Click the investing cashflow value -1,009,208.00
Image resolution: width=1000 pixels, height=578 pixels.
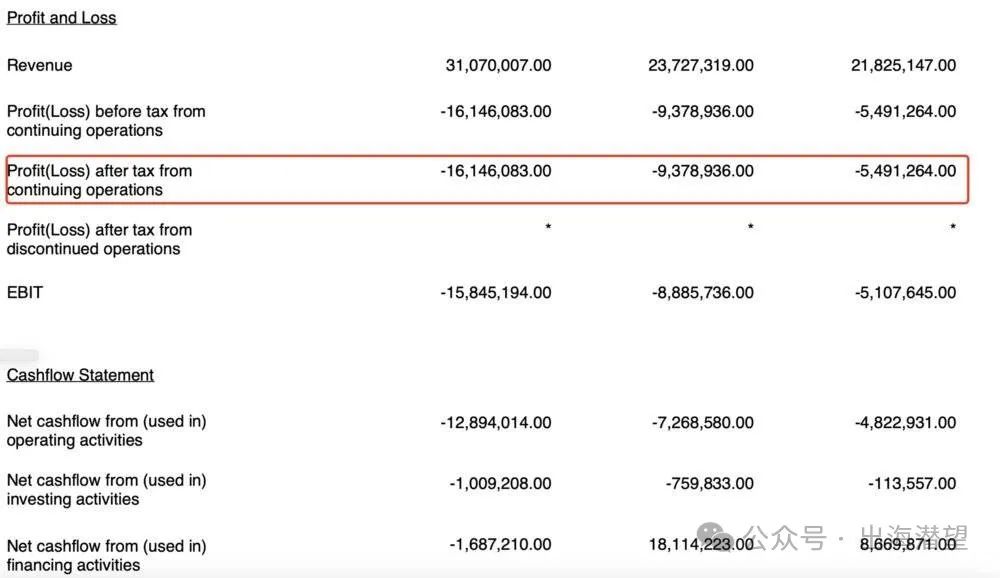pos(500,484)
